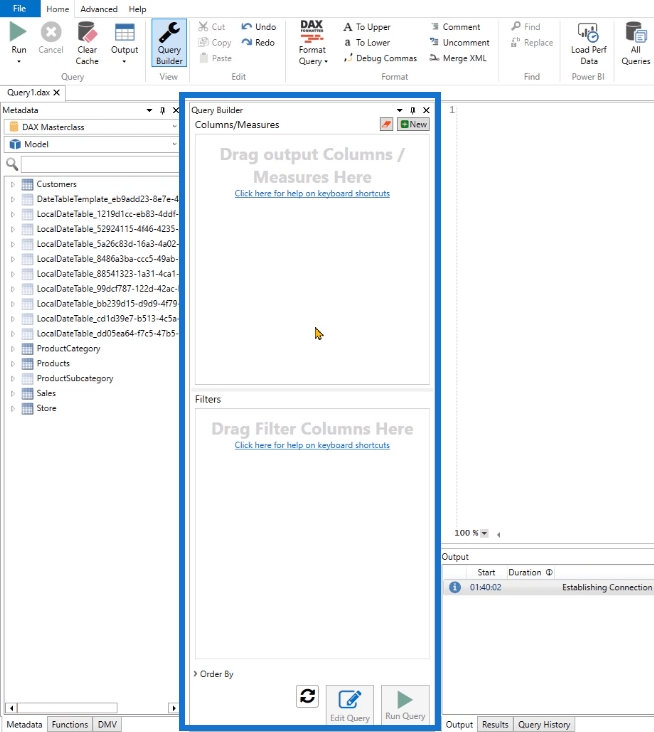This screenshot has width=654, height=732.
Task: Open the Help ribbon tab
Action: [137, 9]
